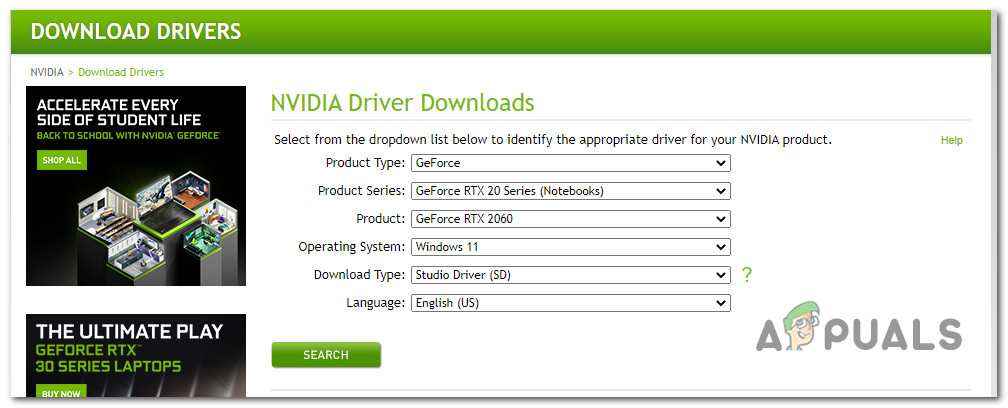Expand the Language dropdown showing English (US)

tap(571, 303)
